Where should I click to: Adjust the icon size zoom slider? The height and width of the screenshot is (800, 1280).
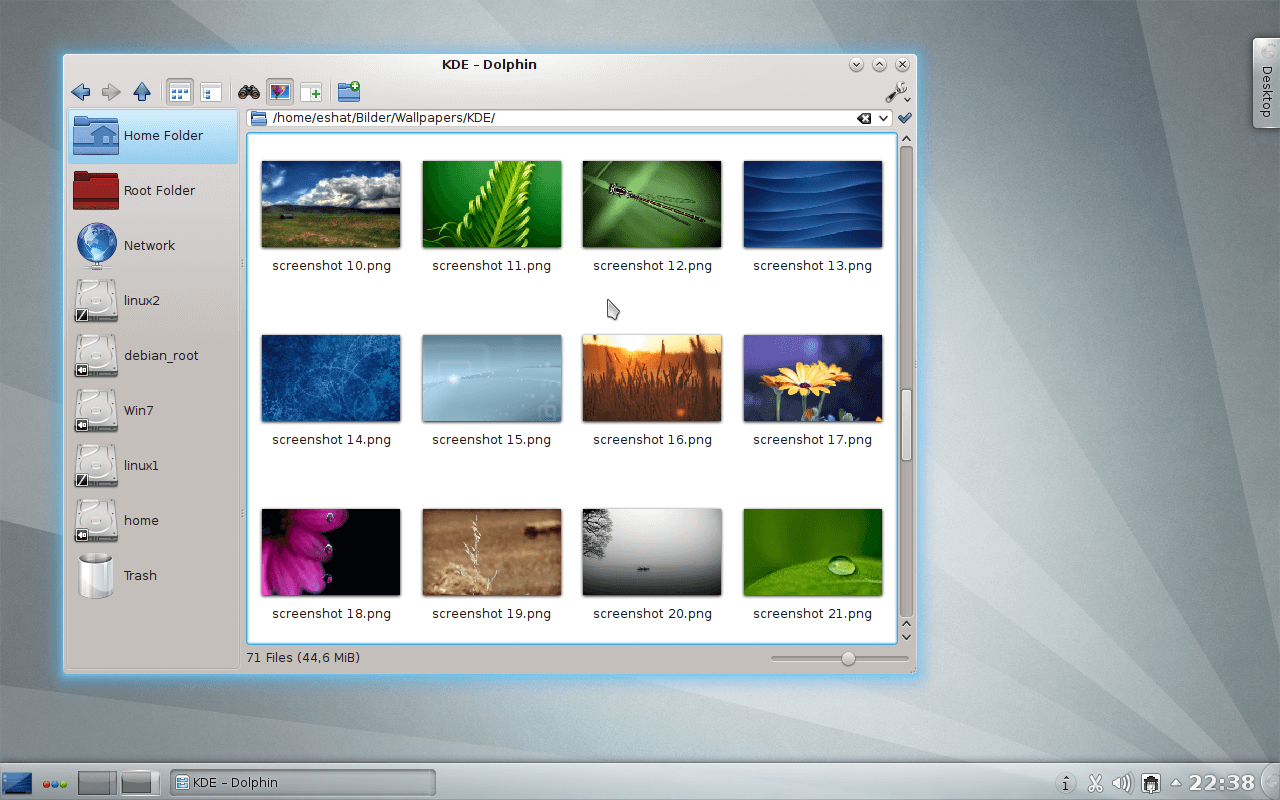click(x=848, y=658)
